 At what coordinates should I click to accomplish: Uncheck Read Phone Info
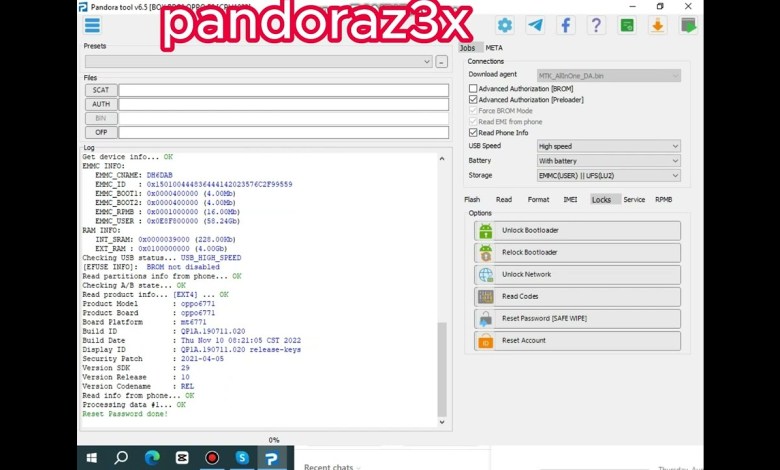pyautogui.click(x=473, y=132)
